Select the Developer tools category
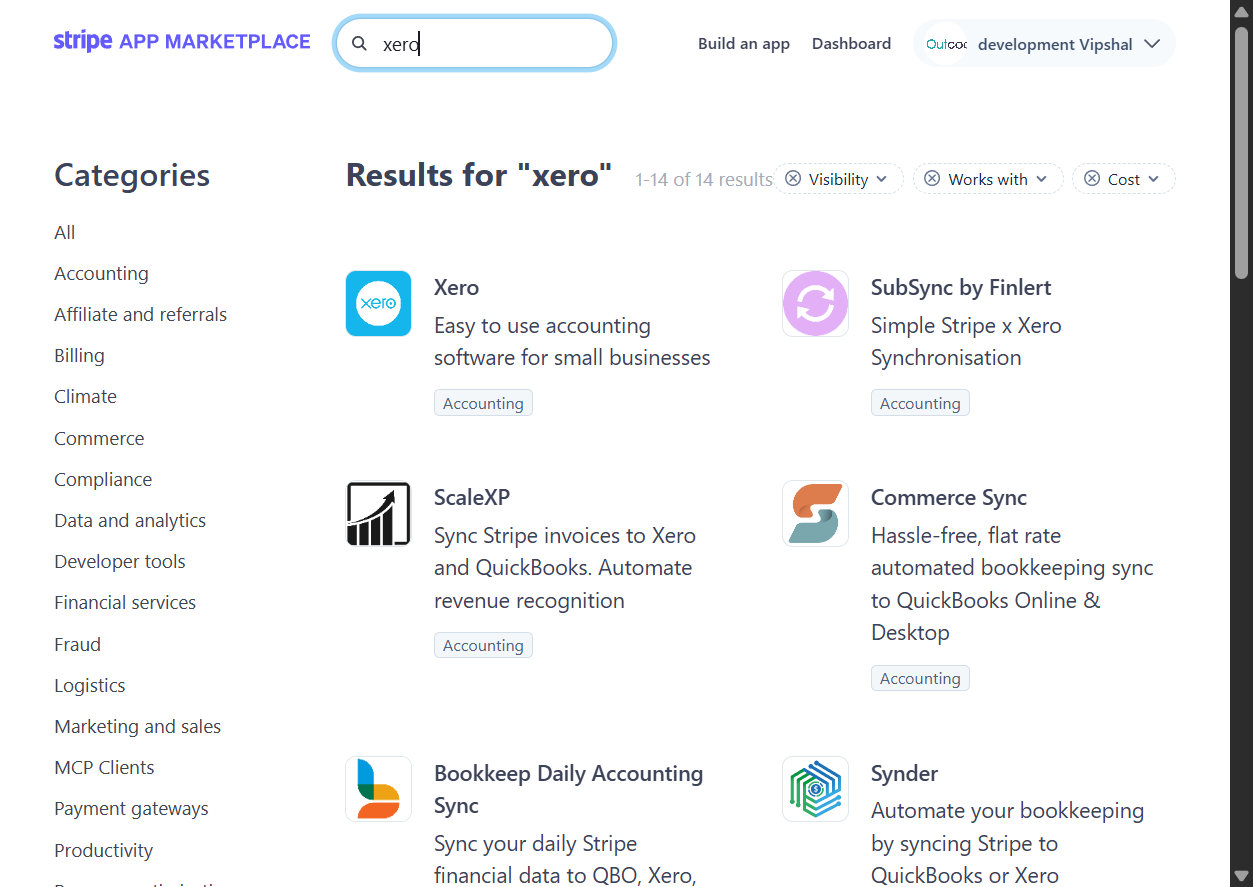1253x887 pixels. tap(120, 561)
